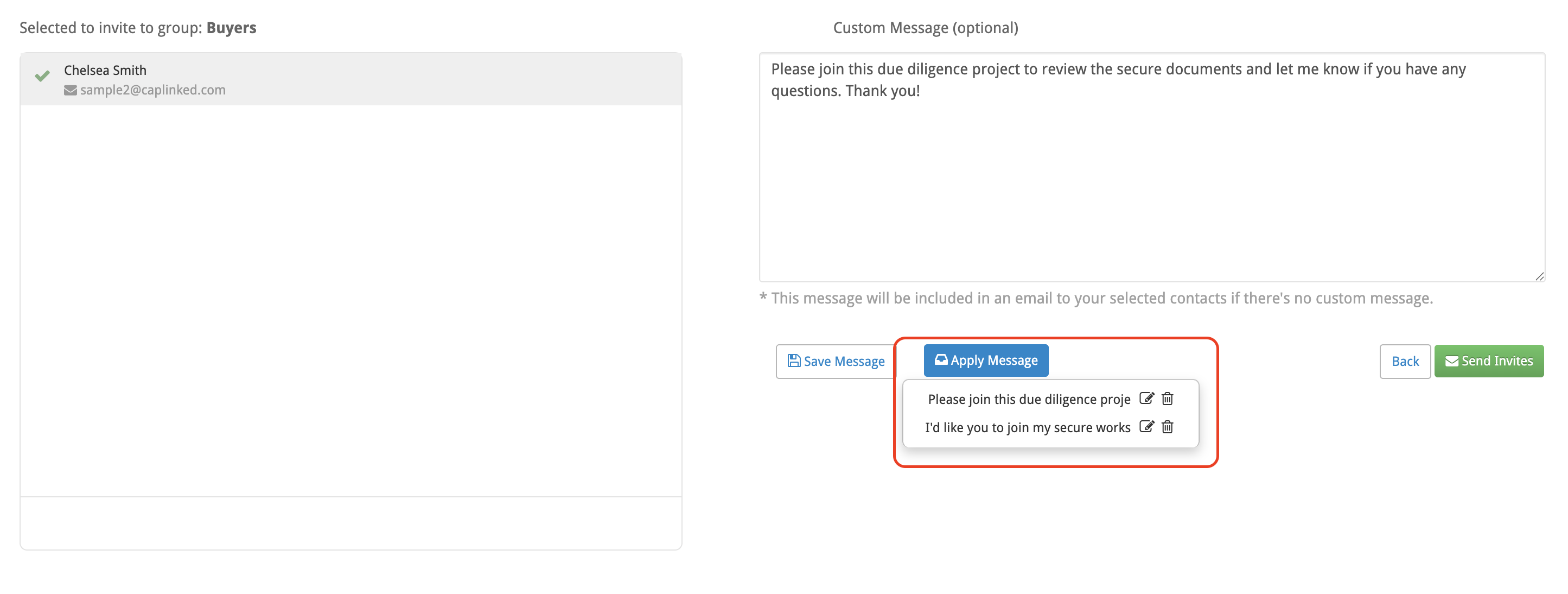
Task: Apply 'Please join this due diligence proje' message
Action: click(1029, 399)
